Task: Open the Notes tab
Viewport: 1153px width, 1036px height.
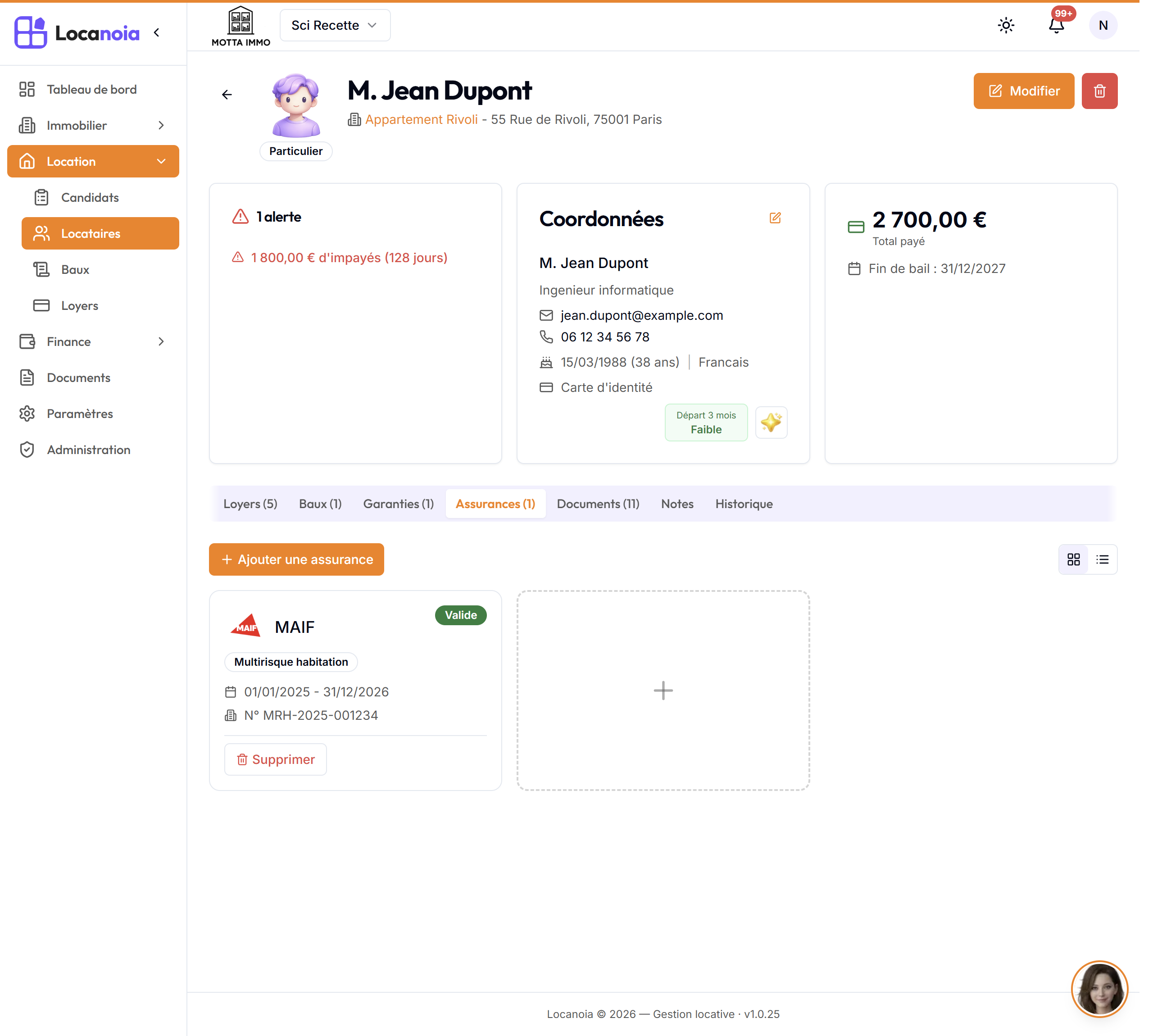Action: click(676, 504)
